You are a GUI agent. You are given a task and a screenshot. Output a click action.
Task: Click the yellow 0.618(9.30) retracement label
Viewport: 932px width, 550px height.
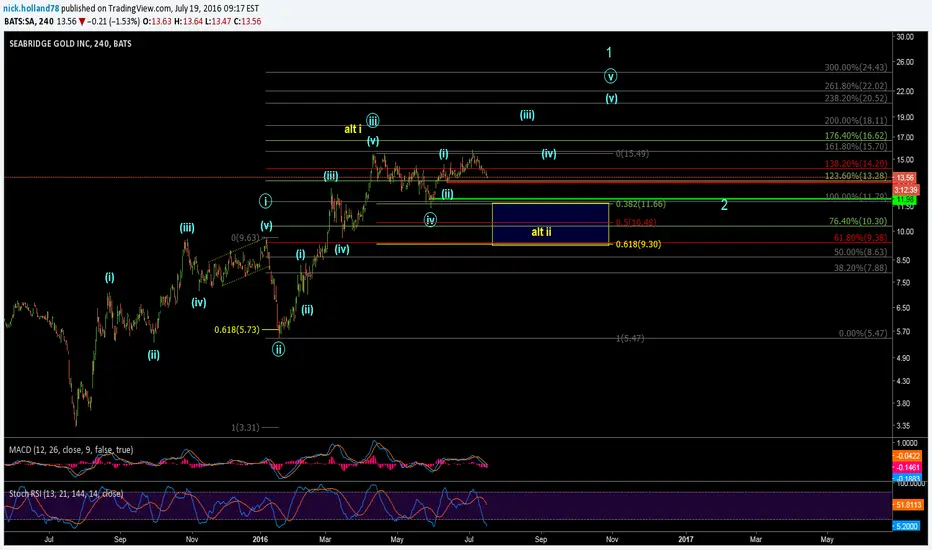pyautogui.click(x=638, y=244)
